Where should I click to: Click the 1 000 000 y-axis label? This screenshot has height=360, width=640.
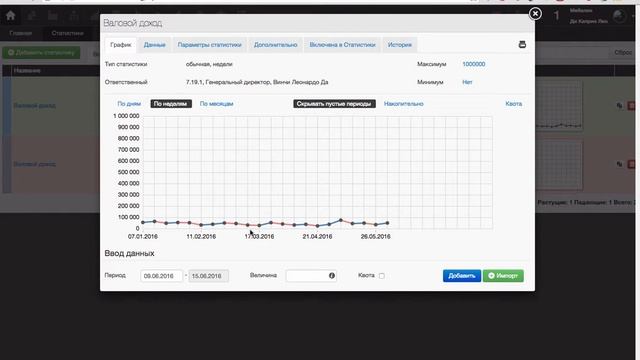126,116
